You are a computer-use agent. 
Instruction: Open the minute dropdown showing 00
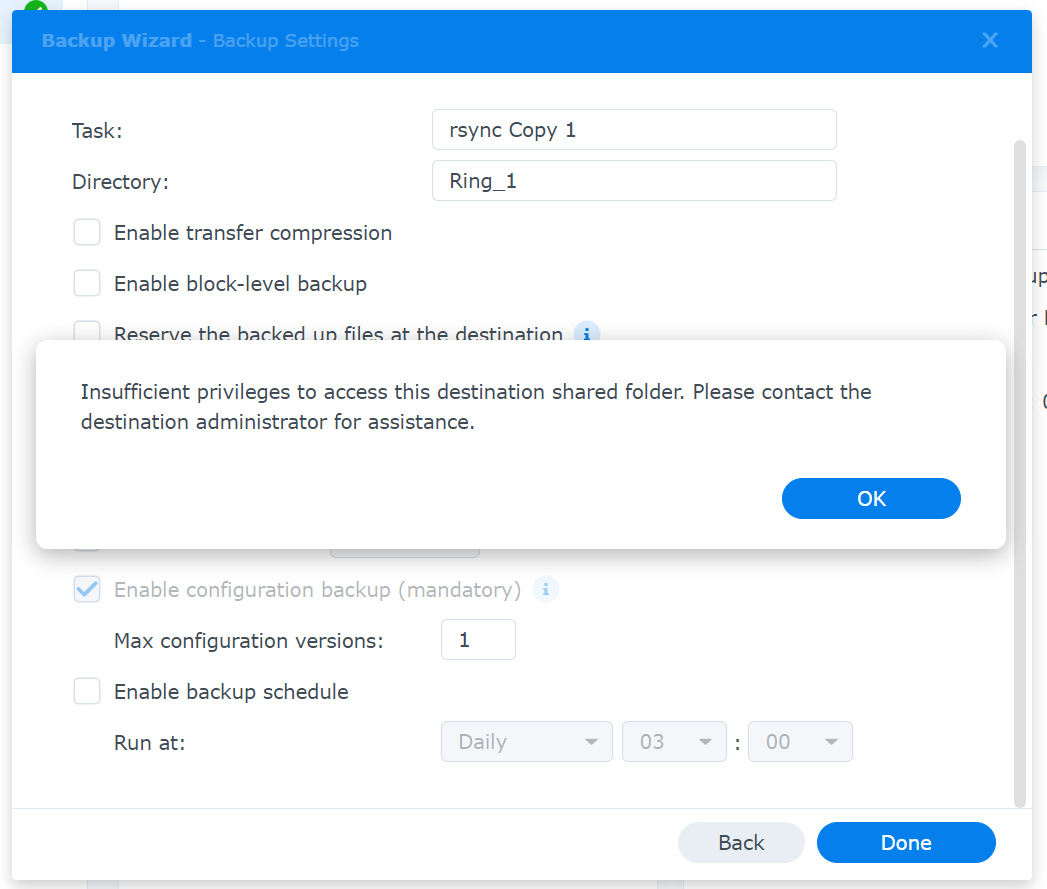[800, 741]
